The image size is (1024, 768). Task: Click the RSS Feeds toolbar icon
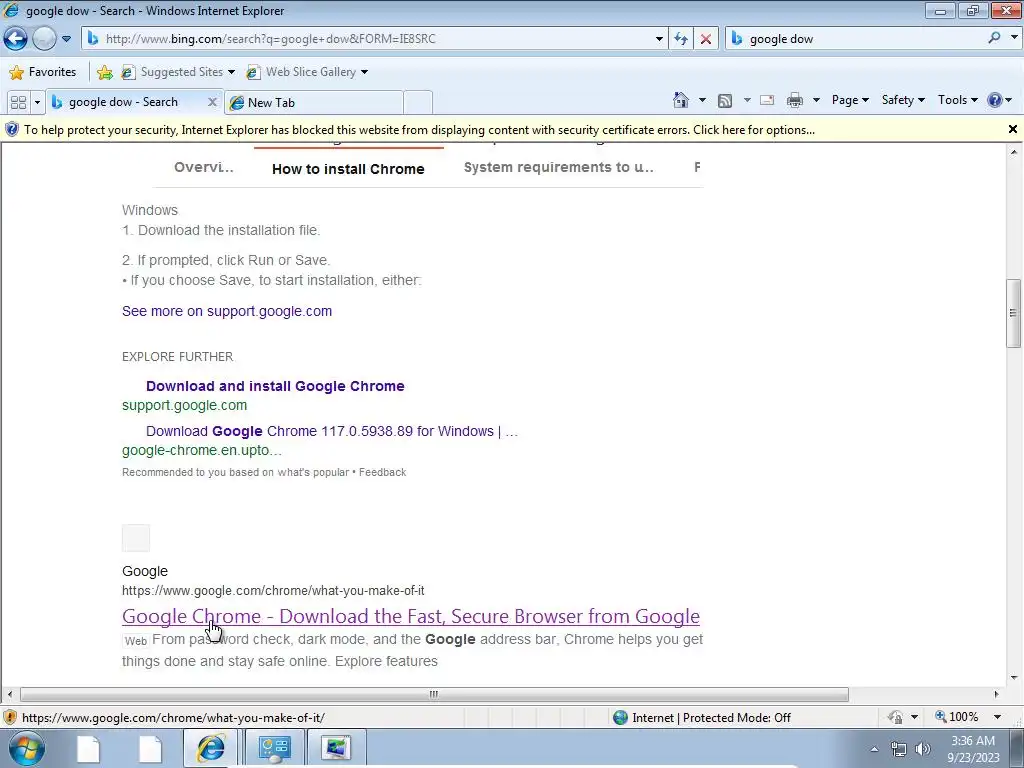coord(724,101)
